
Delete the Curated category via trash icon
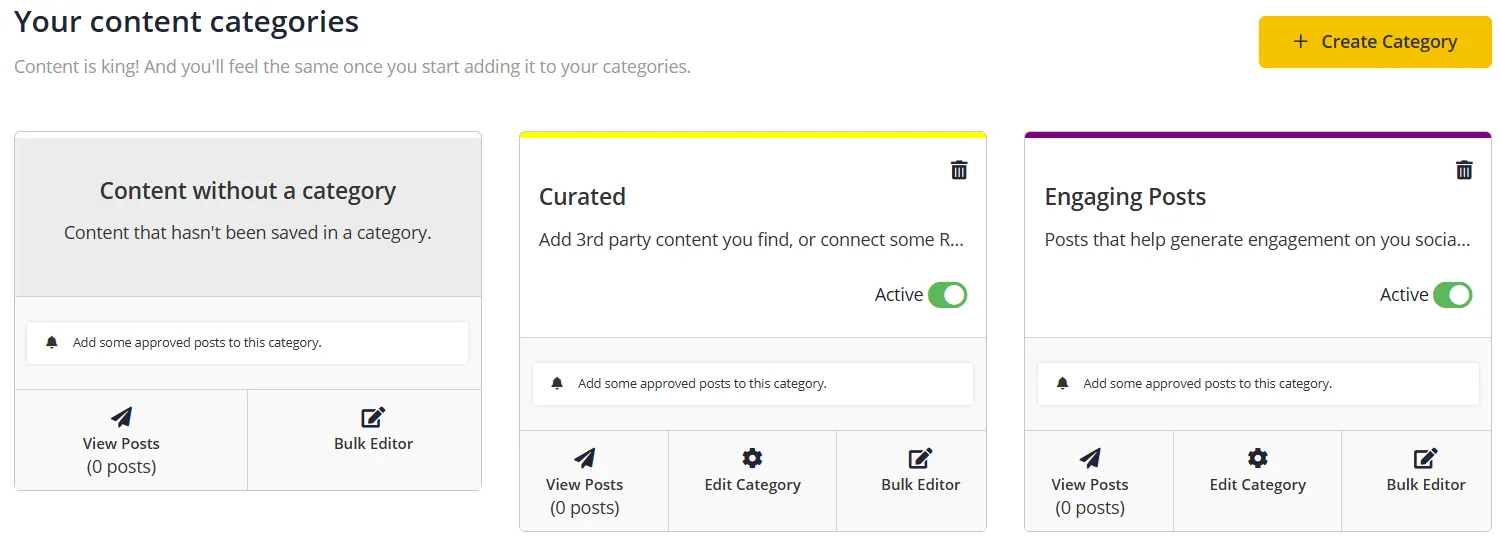click(959, 170)
